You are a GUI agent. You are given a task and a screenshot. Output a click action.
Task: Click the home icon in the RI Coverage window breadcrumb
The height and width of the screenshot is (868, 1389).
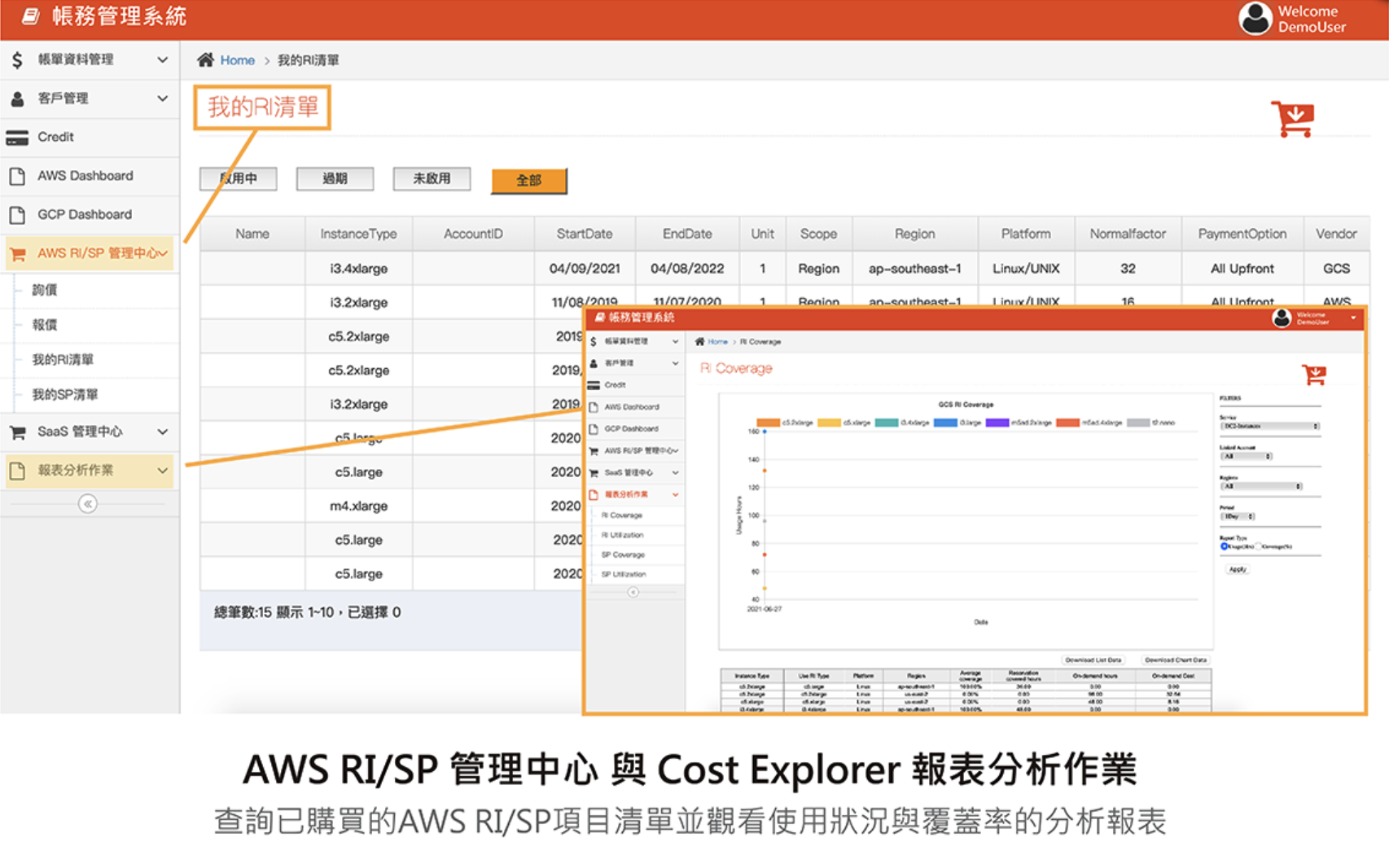(699, 341)
